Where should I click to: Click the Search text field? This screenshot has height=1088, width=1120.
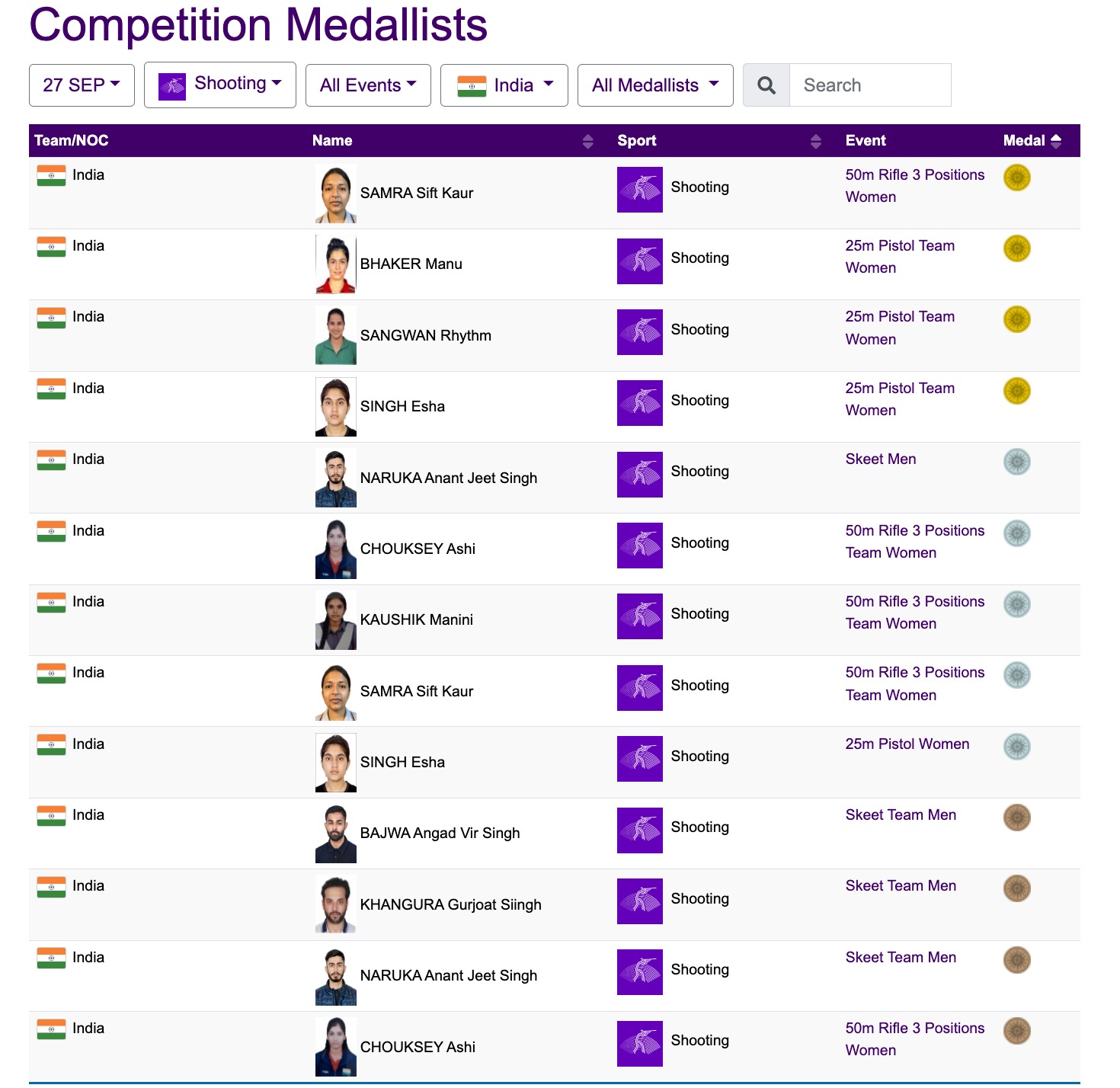click(870, 85)
